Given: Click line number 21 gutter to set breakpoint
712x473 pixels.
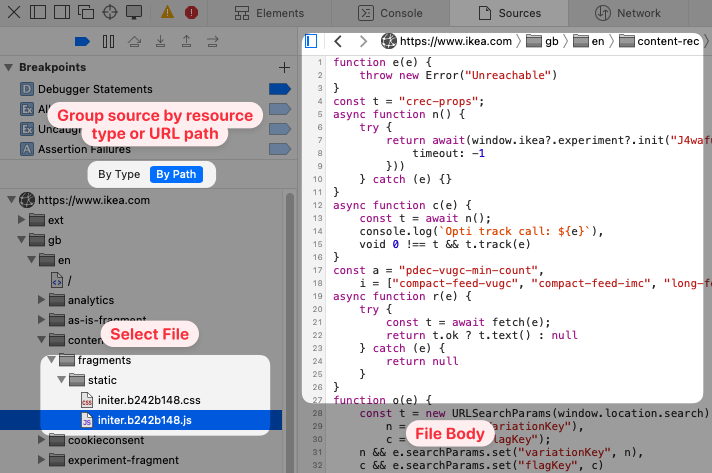Looking at the screenshot, I should pyautogui.click(x=317, y=322).
